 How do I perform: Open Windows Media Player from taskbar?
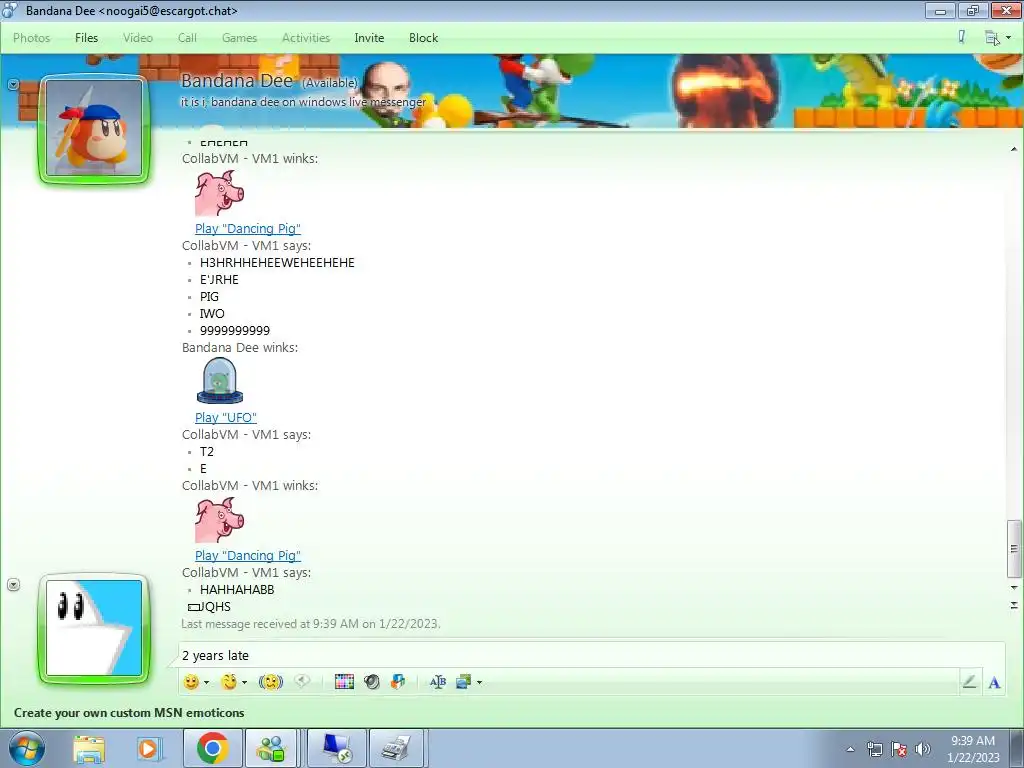[x=148, y=748]
